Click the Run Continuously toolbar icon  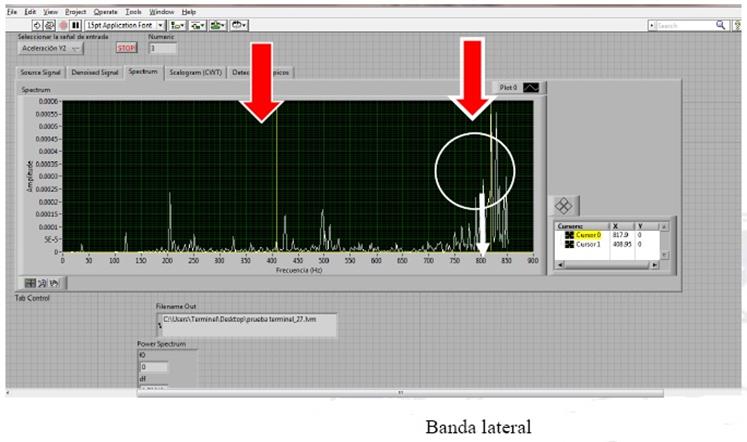[50, 24]
